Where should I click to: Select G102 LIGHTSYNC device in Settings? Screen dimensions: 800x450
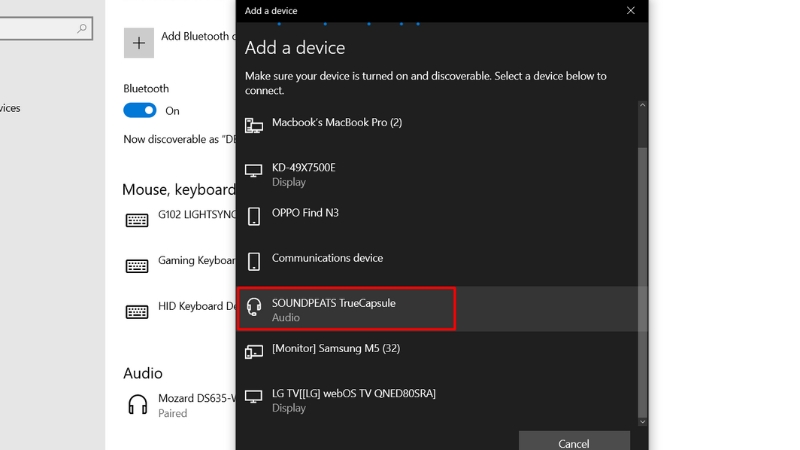[180, 220]
